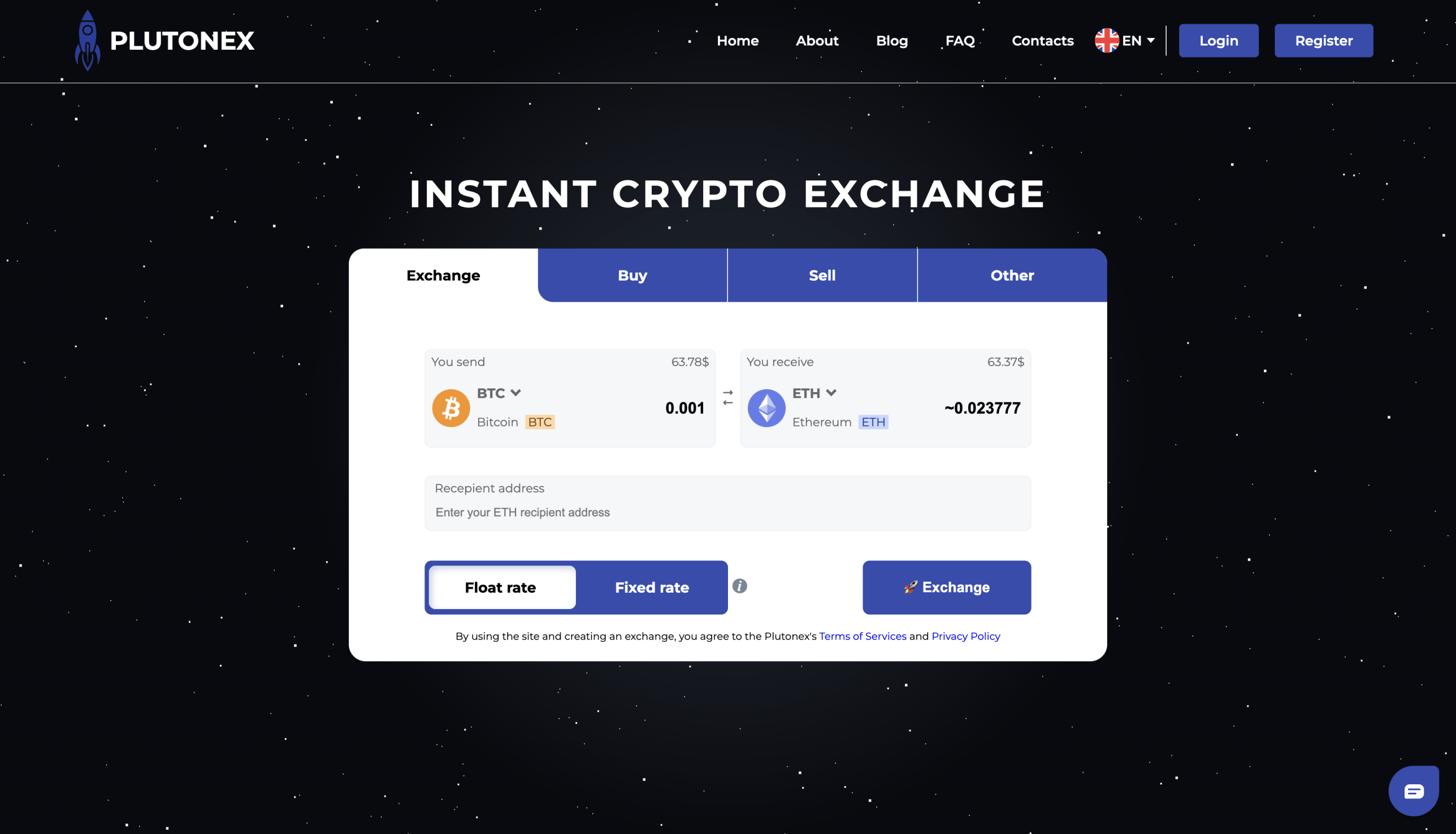Expand the BTC currency dropdown
Viewport: 1456px width, 834px height.
tap(499, 393)
